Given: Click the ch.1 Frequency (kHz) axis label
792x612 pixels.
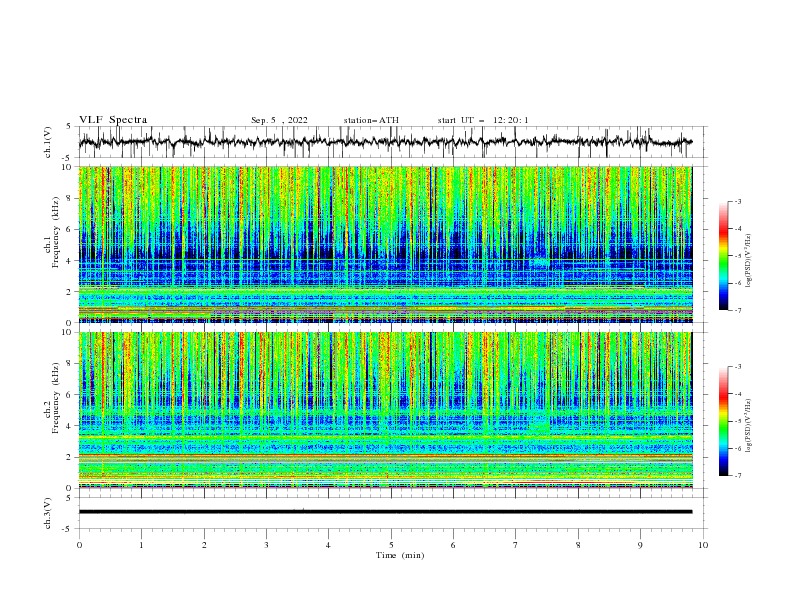Looking at the screenshot, I should [x=52, y=233].
